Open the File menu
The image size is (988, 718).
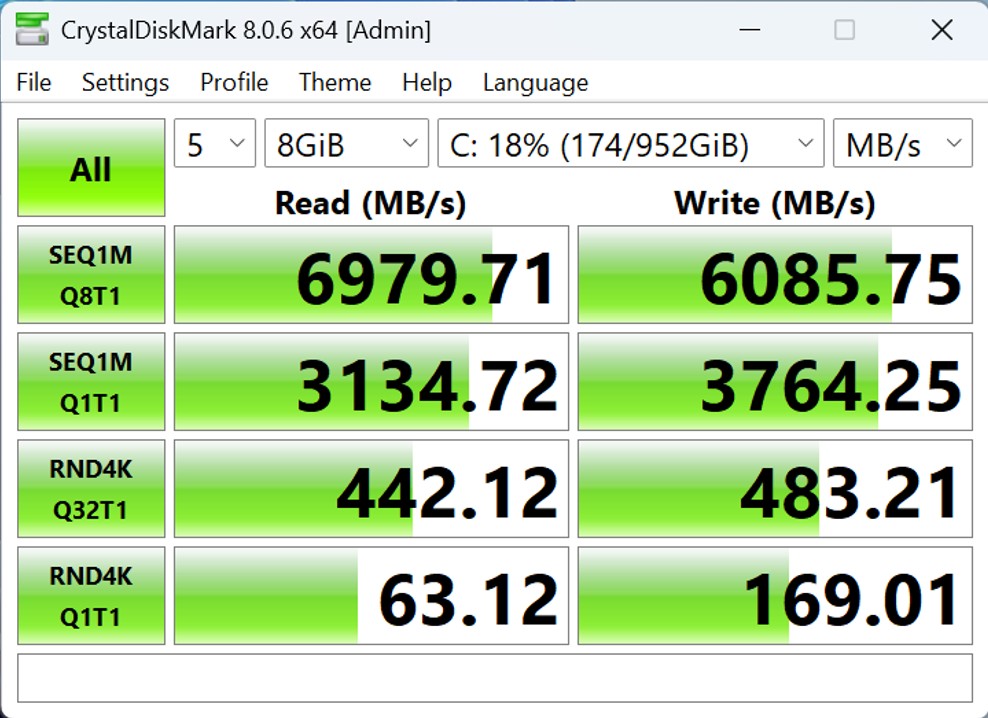[x=34, y=82]
